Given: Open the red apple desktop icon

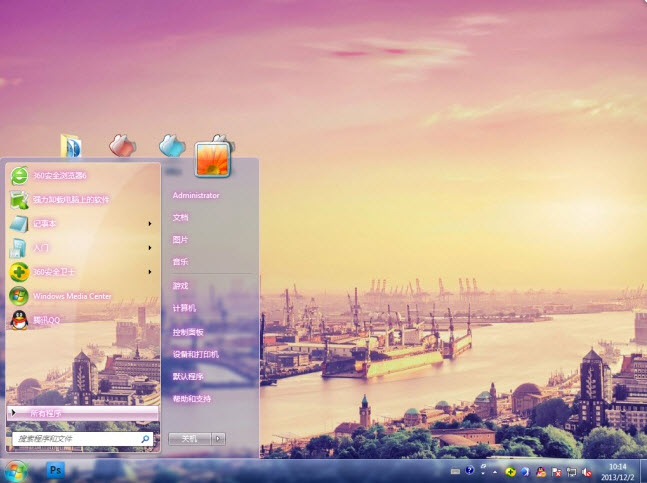Looking at the screenshot, I should tap(122, 145).
